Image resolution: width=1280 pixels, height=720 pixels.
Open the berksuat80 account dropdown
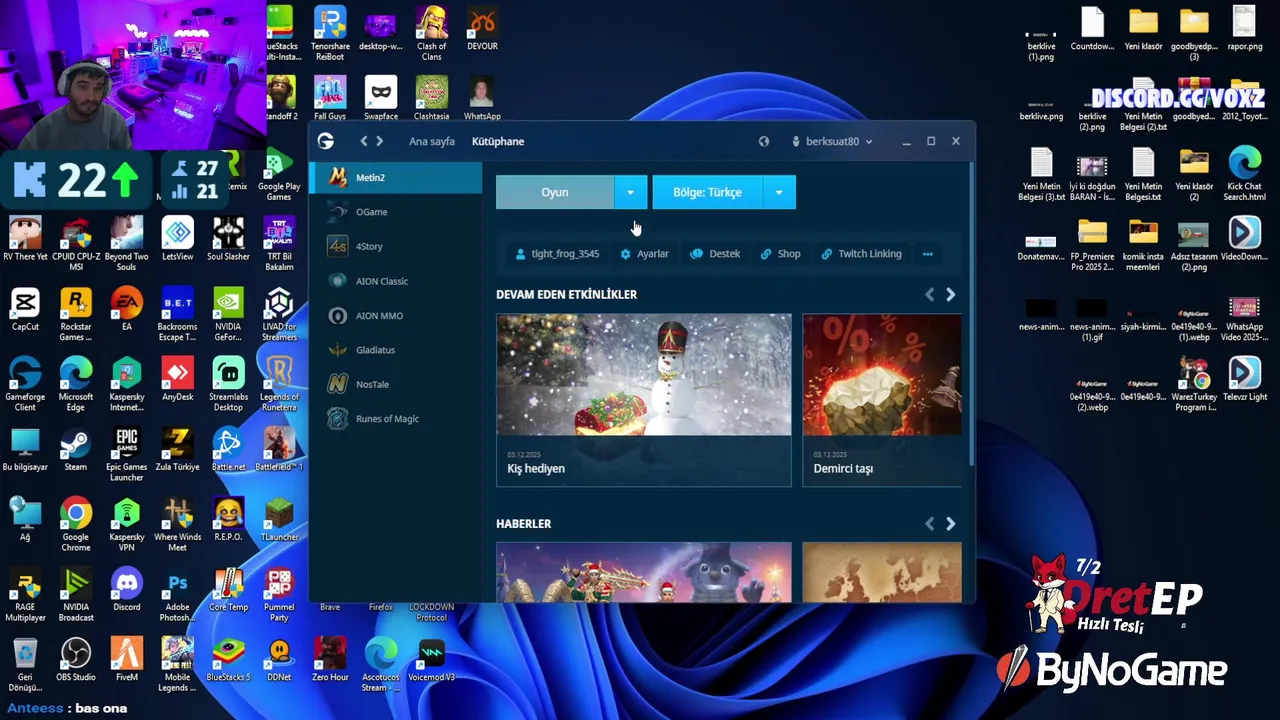pyautogui.click(x=832, y=141)
